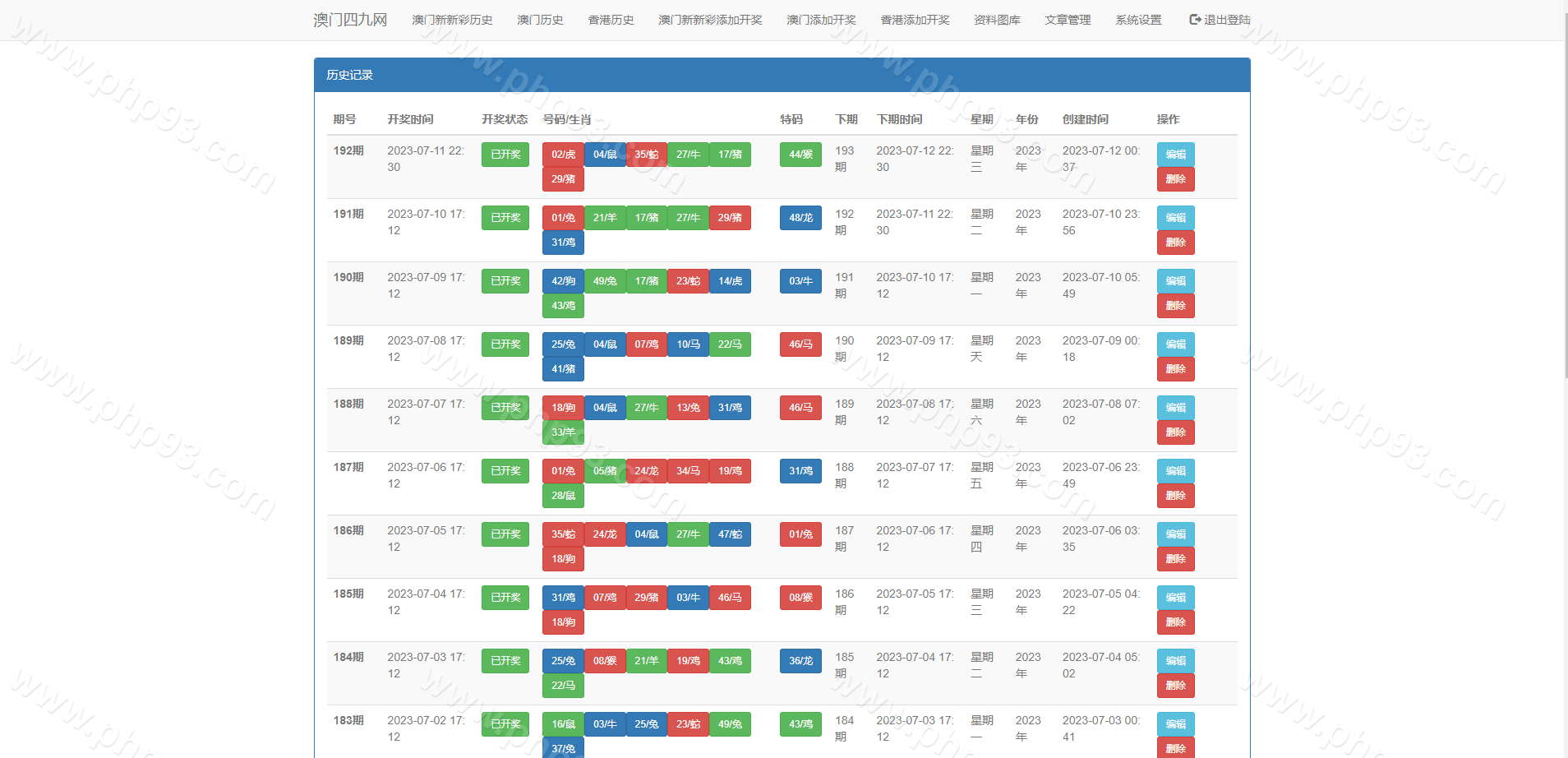
Task: Open the 澳门四九网 brand home link
Action: coord(350,20)
